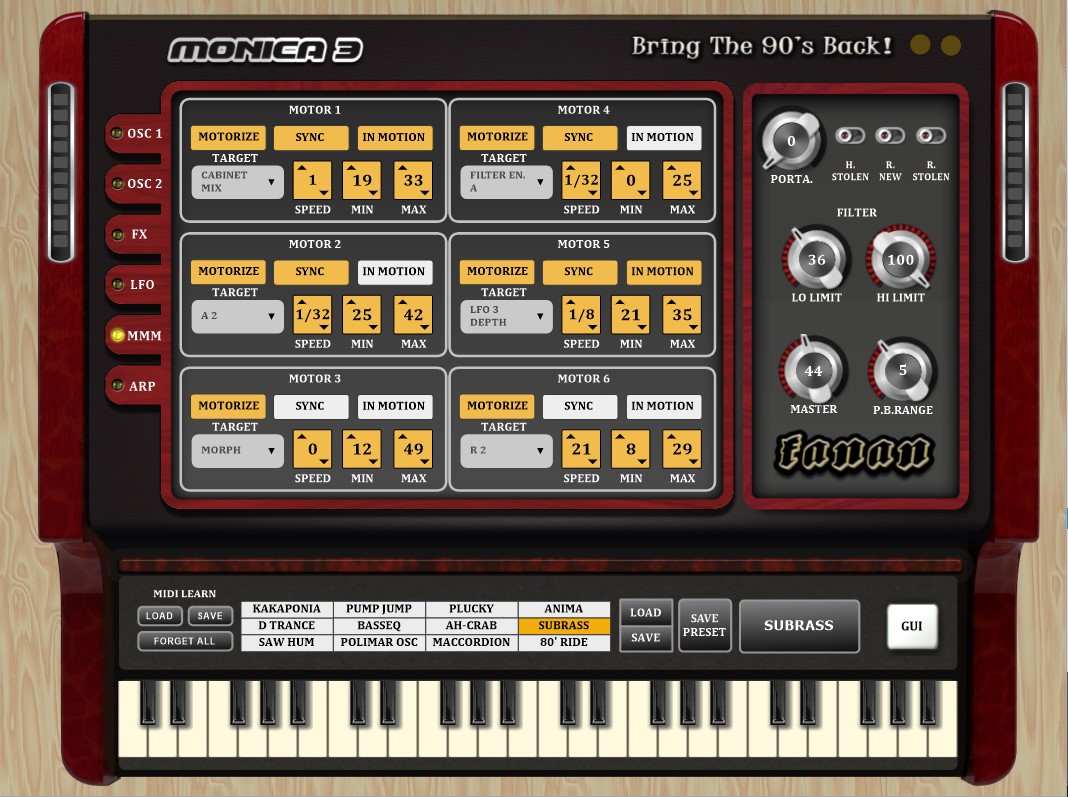The height and width of the screenshot is (797, 1068).
Task: Click the Master volume knob
Action: pos(814,371)
